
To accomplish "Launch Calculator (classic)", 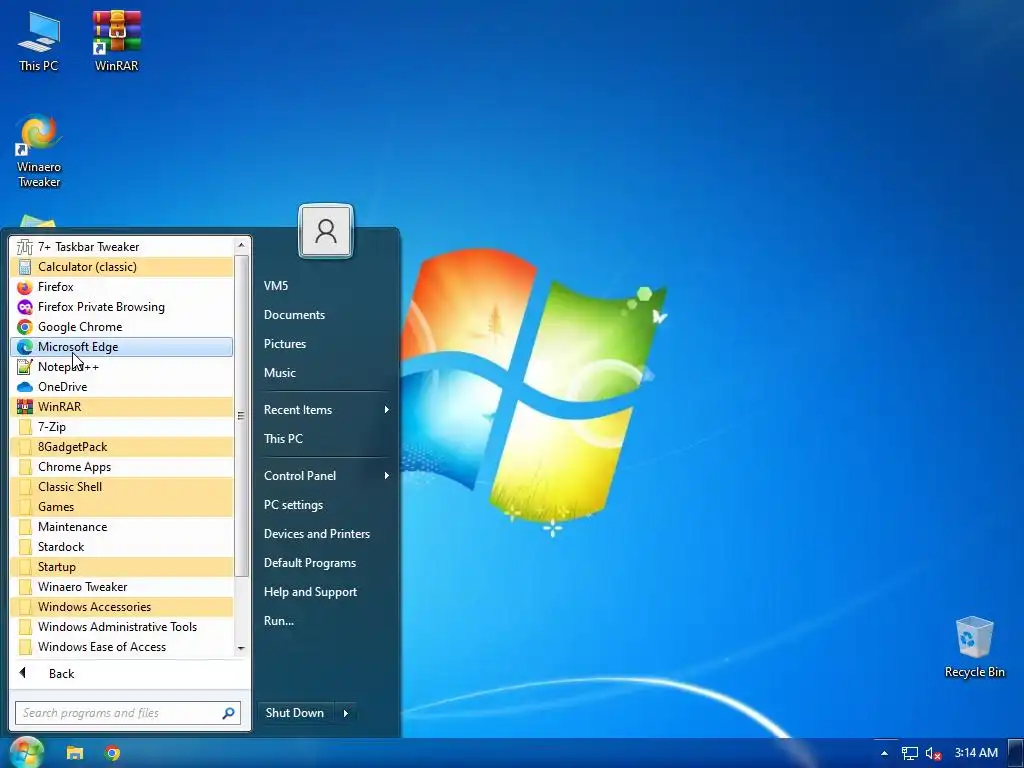I will (122, 266).
